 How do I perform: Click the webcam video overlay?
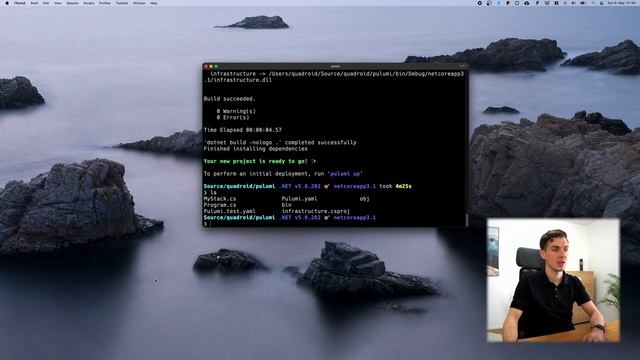[553, 280]
